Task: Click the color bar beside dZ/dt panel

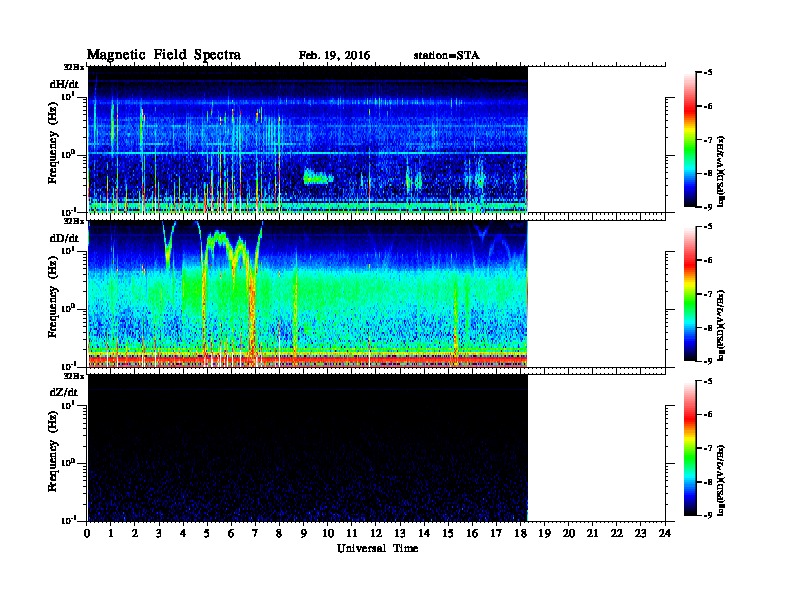Action: (690, 448)
